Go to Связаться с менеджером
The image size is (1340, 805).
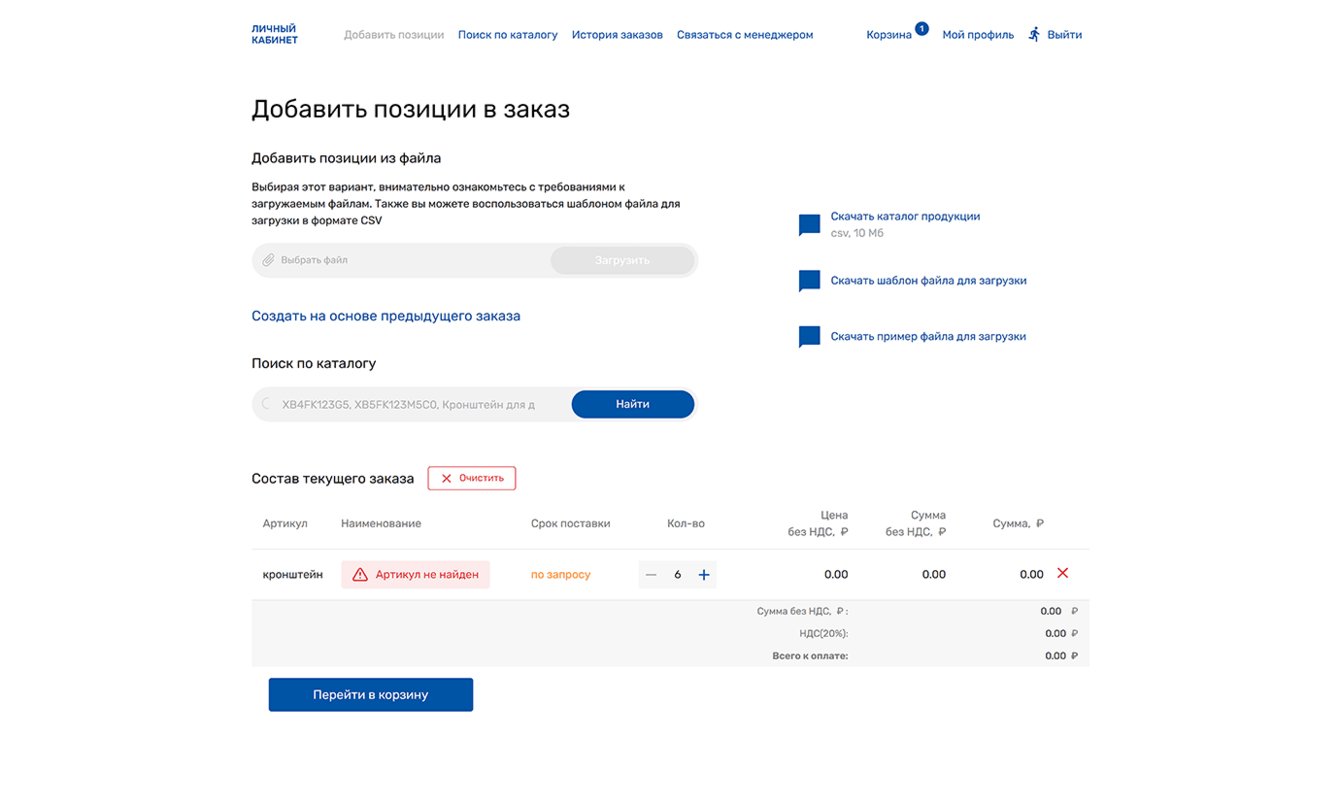(x=745, y=35)
